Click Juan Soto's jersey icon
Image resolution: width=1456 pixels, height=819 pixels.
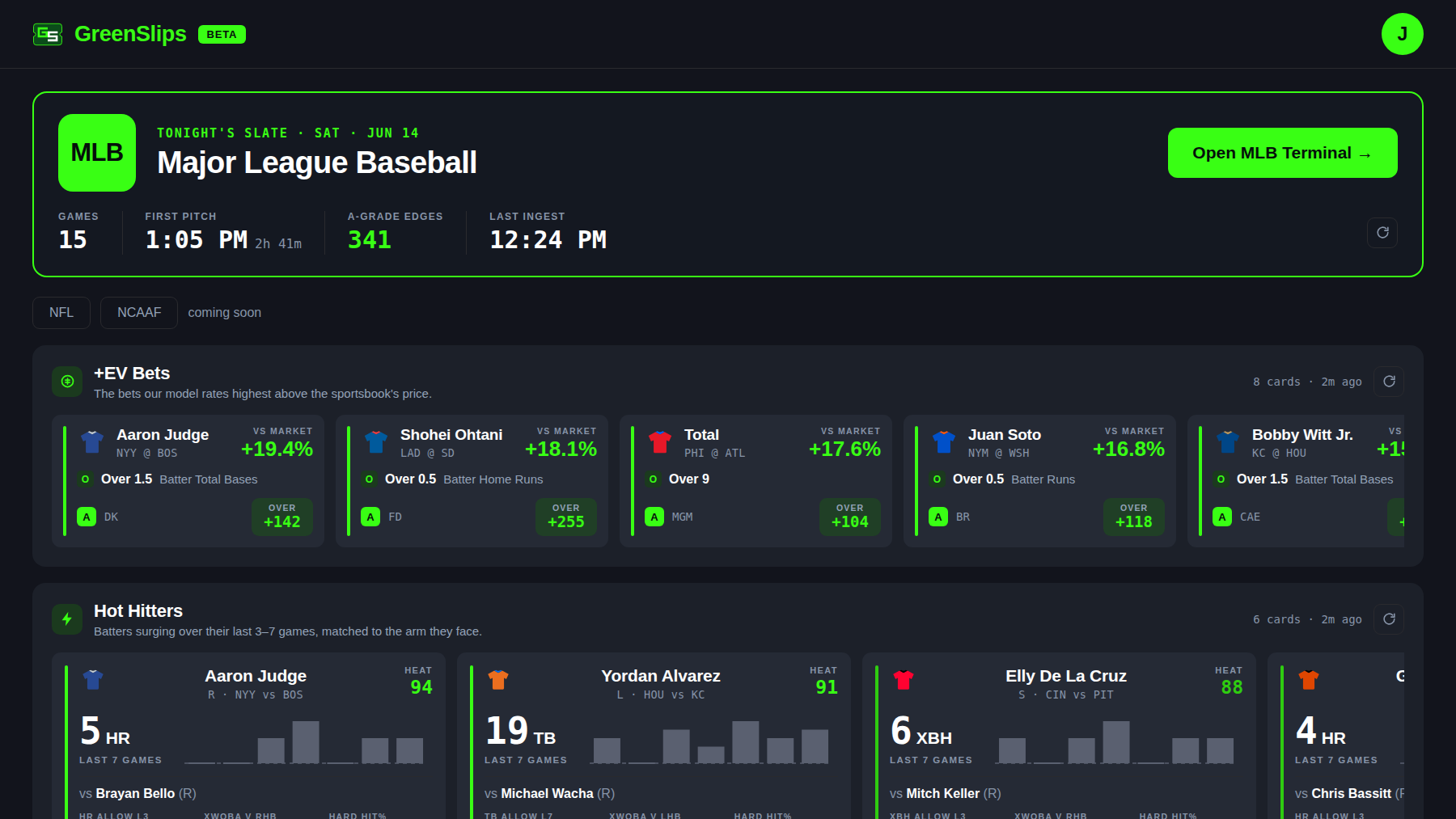[x=944, y=442]
